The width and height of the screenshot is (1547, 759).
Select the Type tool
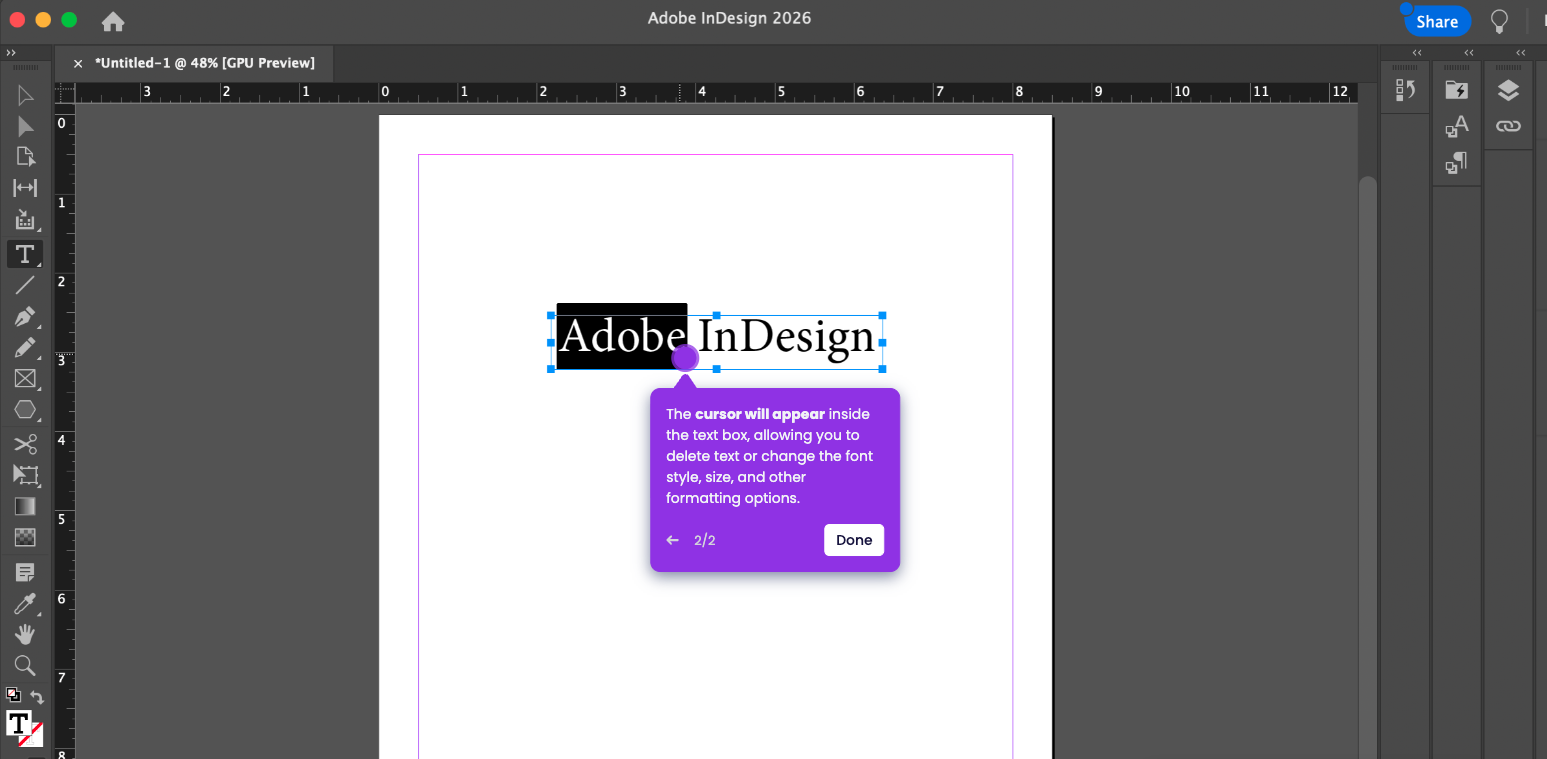25,254
